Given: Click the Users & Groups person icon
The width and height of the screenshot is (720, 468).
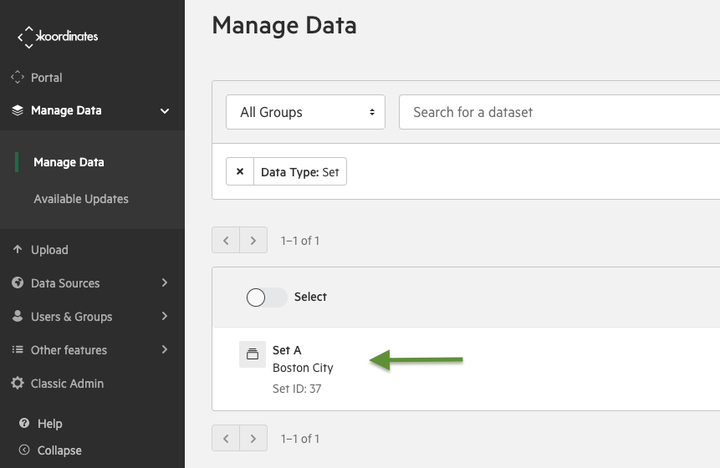Looking at the screenshot, I should [17, 316].
